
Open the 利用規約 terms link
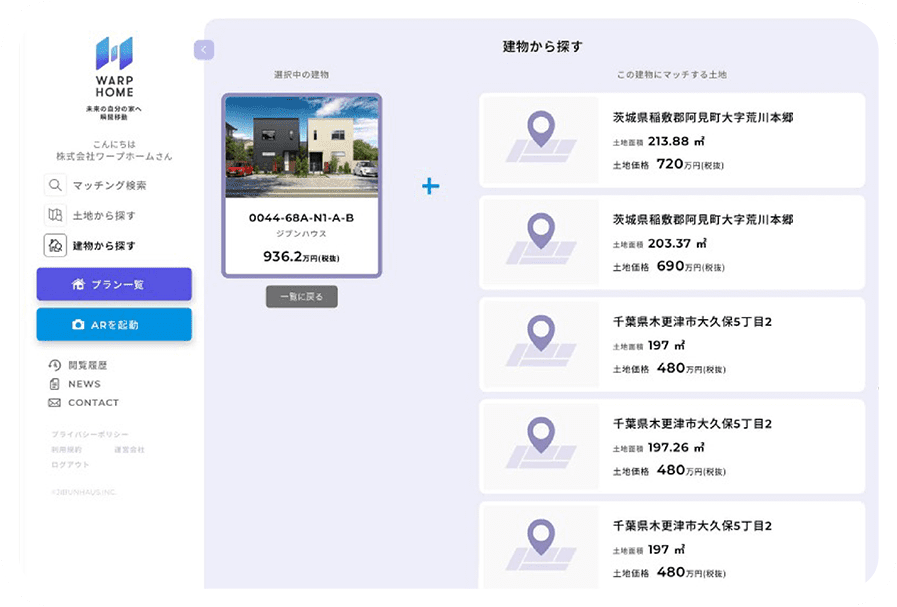click(x=66, y=450)
